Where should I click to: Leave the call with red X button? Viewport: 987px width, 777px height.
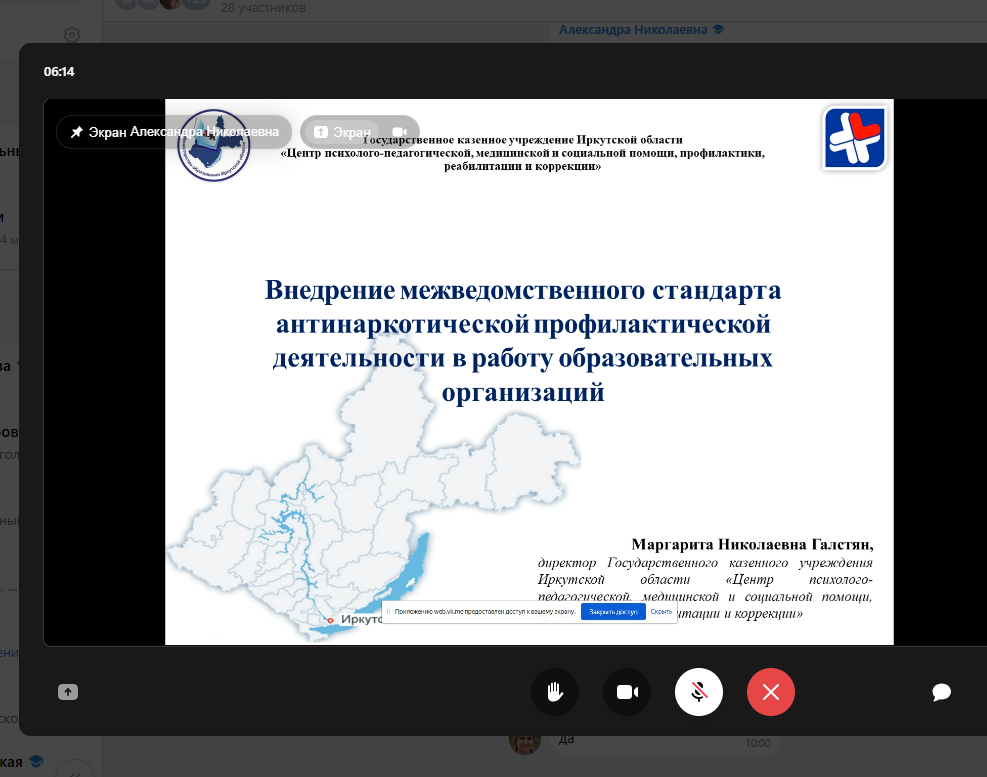pyautogui.click(x=771, y=692)
